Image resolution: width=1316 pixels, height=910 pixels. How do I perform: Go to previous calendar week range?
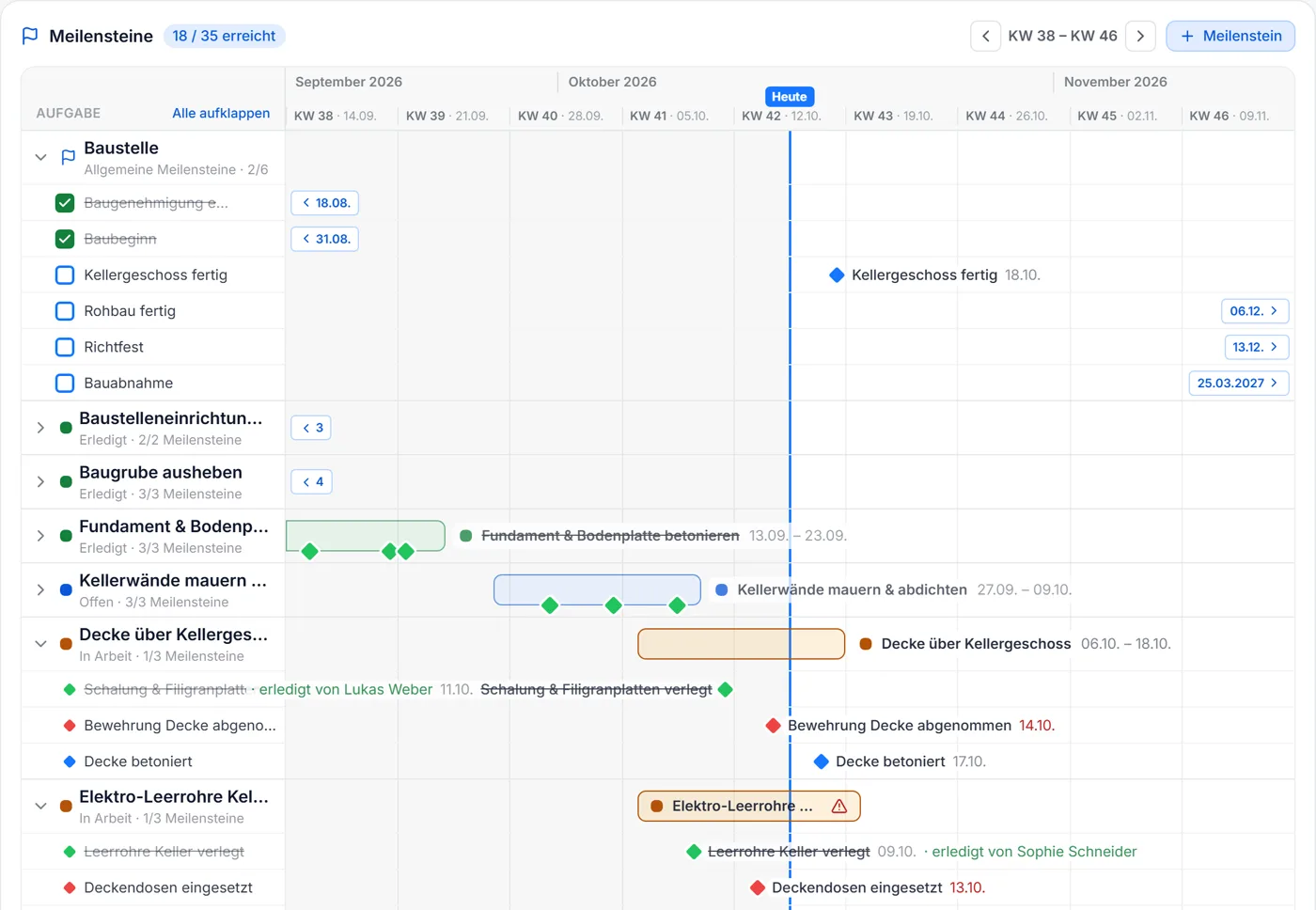pos(985,36)
